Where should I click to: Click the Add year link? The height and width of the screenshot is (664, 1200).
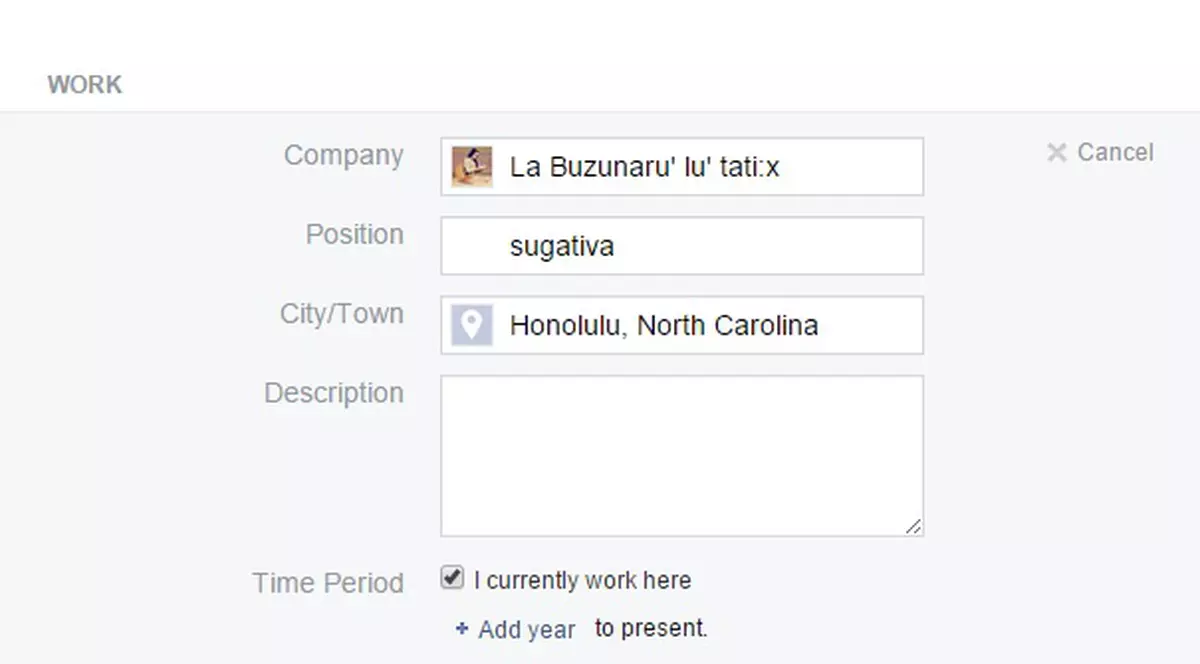524,629
